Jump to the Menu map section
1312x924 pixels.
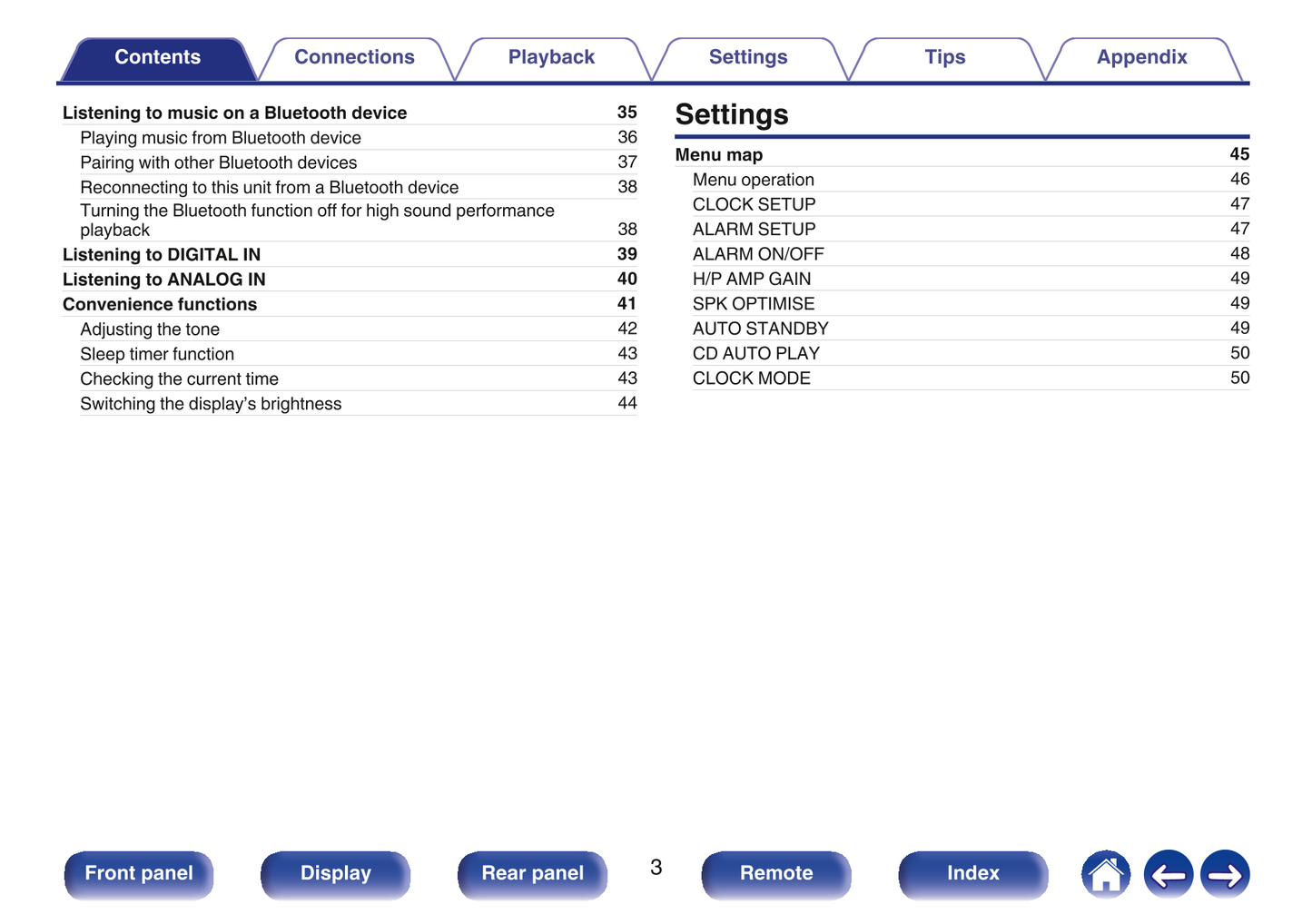[x=718, y=155]
